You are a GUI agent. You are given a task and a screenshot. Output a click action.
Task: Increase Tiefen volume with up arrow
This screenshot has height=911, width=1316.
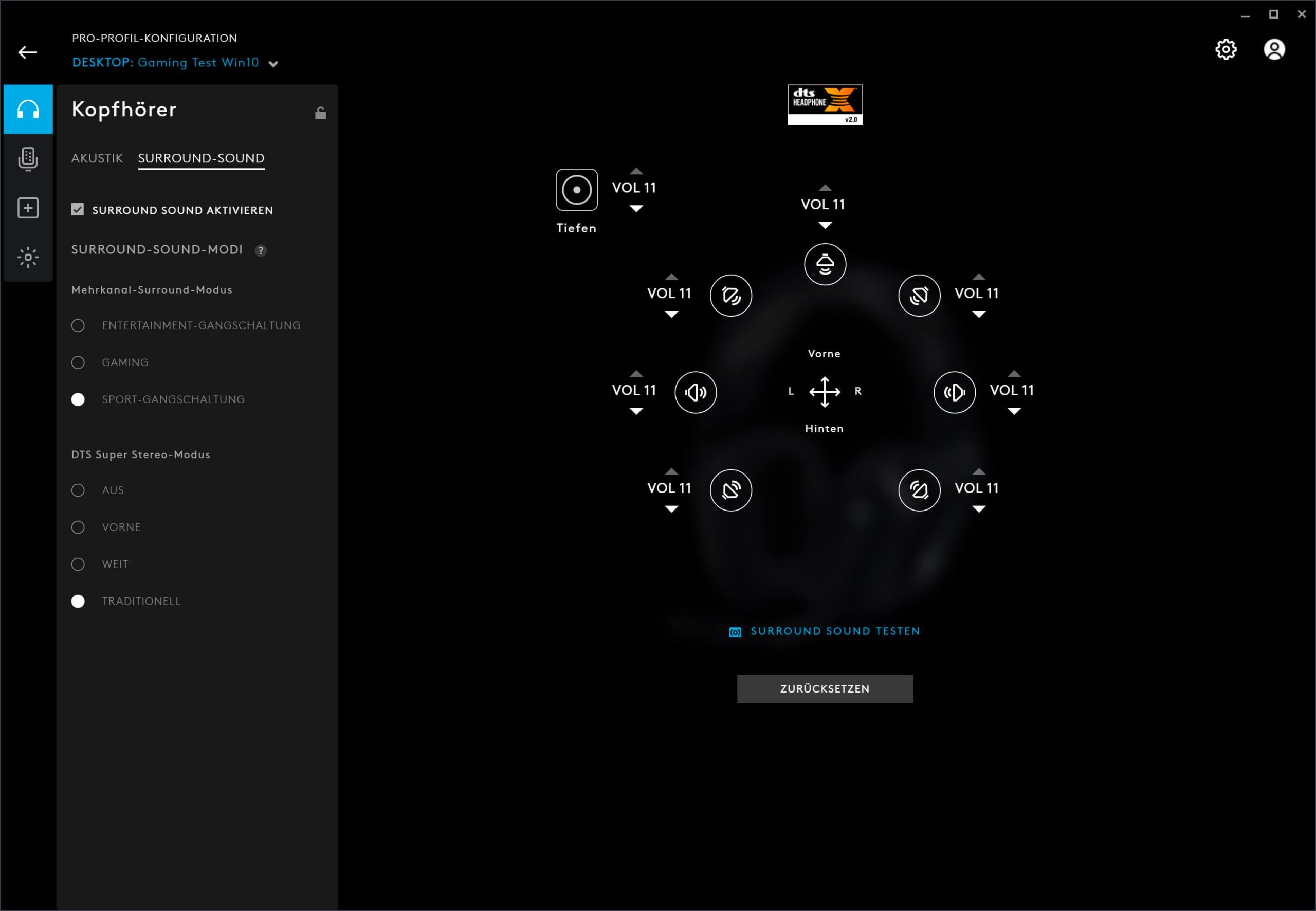click(636, 171)
